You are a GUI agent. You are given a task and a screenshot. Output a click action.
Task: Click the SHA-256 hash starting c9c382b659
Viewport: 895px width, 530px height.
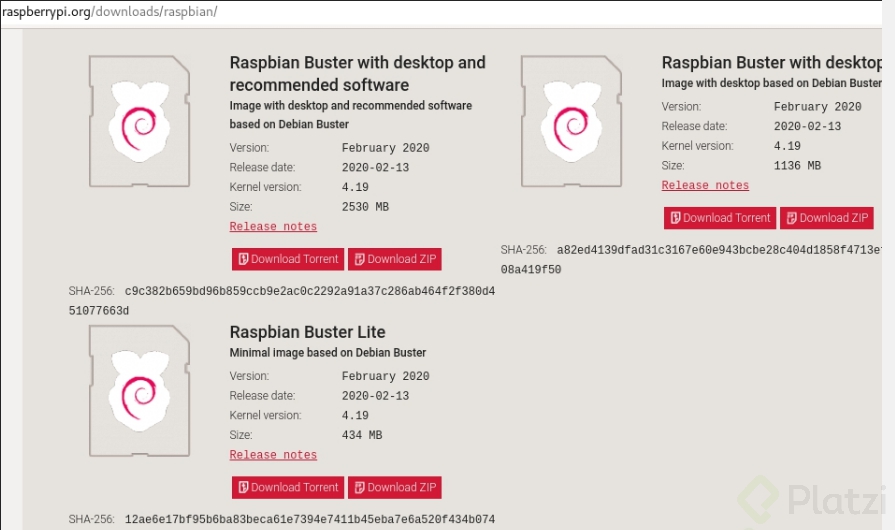pyautogui.click(x=310, y=291)
